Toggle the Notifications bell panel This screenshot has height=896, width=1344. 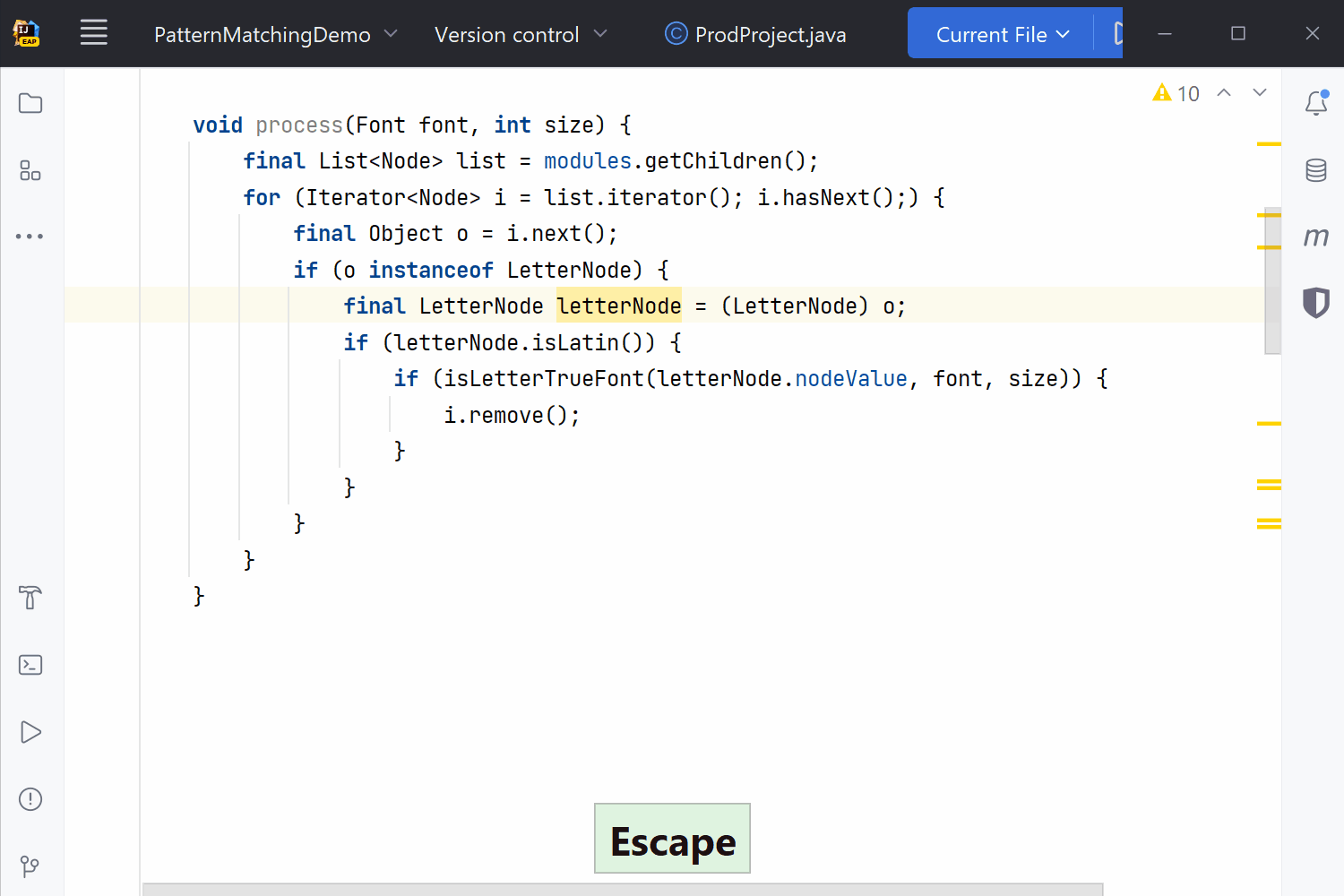[x=1315, y=102]
